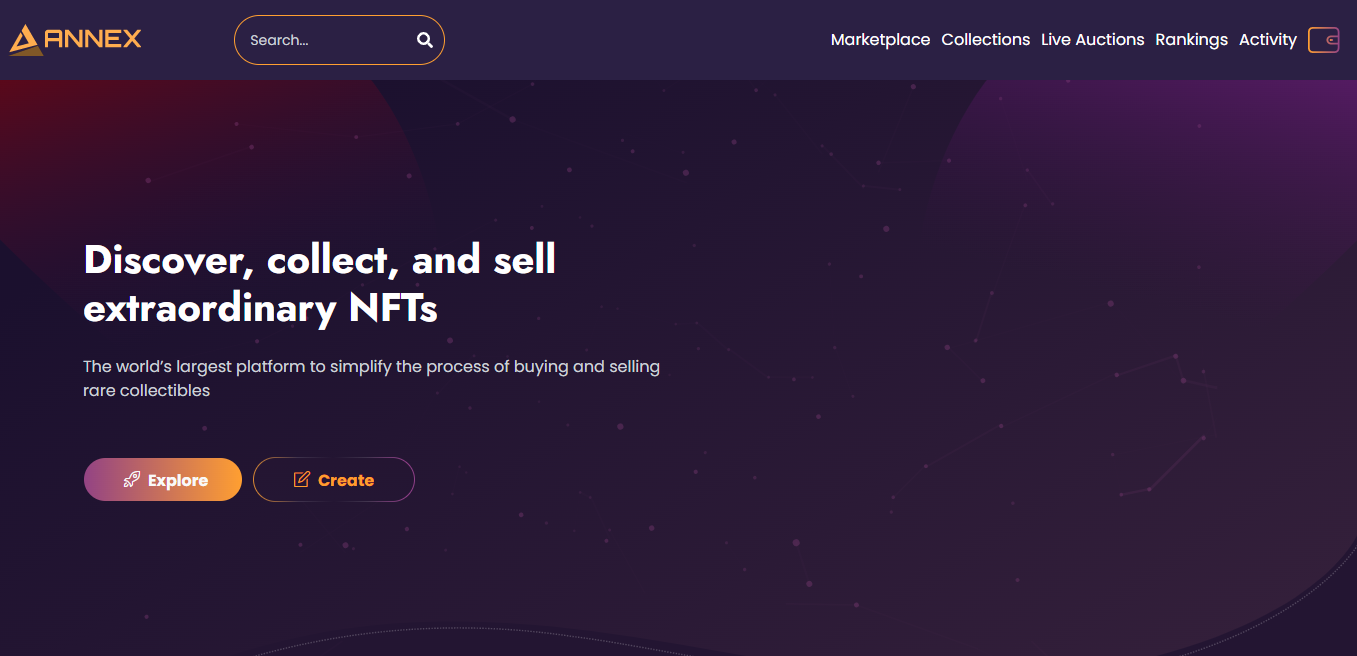Viewport: 1357px width, 656px height.
Task: Click the "Discover, collect, and sell" headline
Action: tap(319, 260)
